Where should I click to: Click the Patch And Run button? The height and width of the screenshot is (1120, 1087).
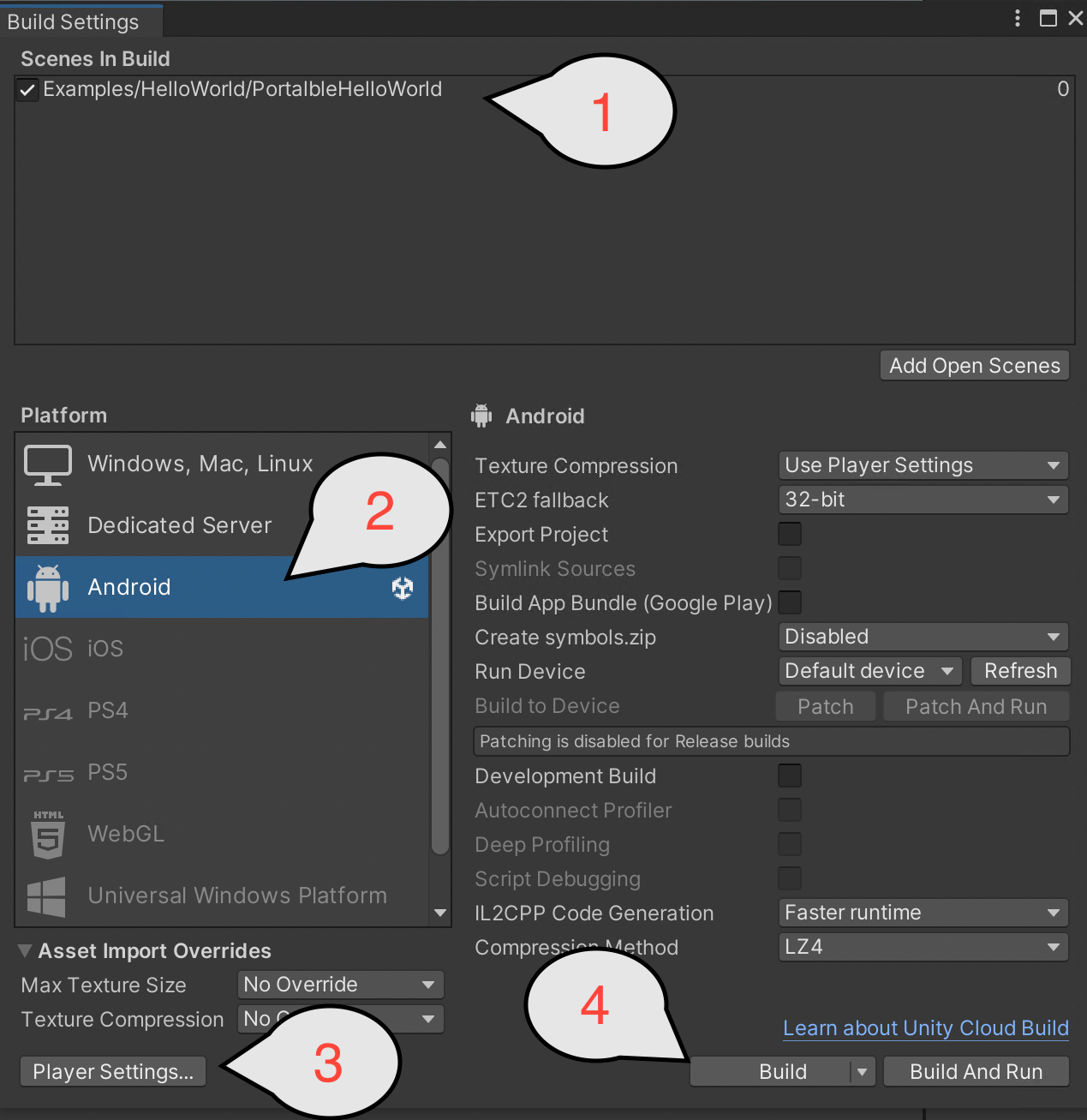click(977, 707)
